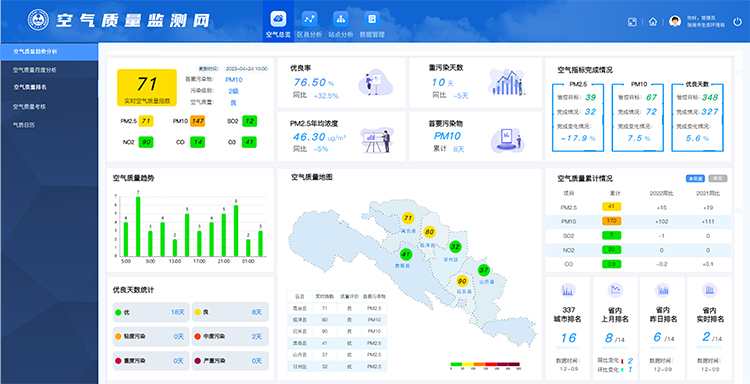The width and height of the screenshot is (750, 384).
Task: Click the 高台县 marker 71 on map
Action: coord(408,219)
